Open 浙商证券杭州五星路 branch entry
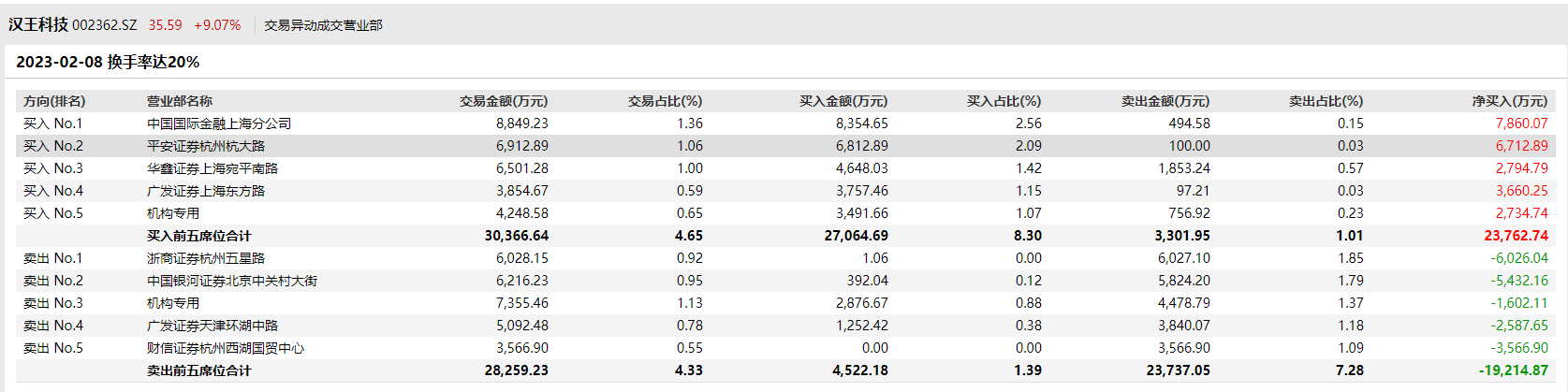The width and height of the screenshot is (1568, 392). click(x=206, y=258)
